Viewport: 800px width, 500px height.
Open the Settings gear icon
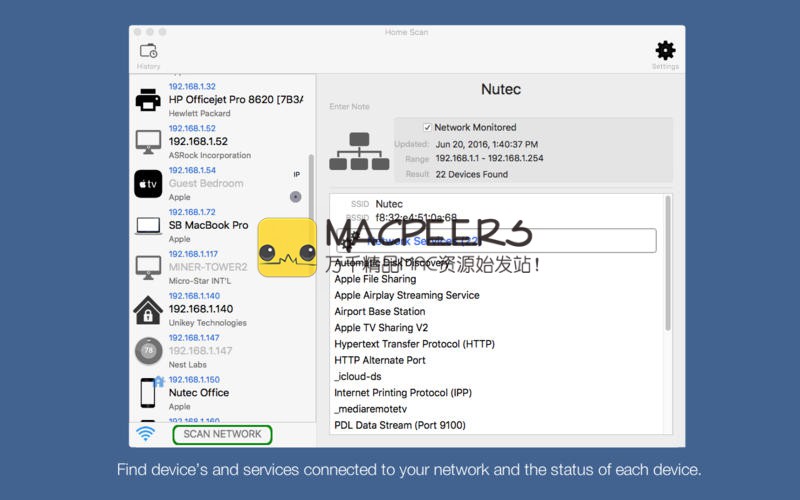(x=665, y=50)
